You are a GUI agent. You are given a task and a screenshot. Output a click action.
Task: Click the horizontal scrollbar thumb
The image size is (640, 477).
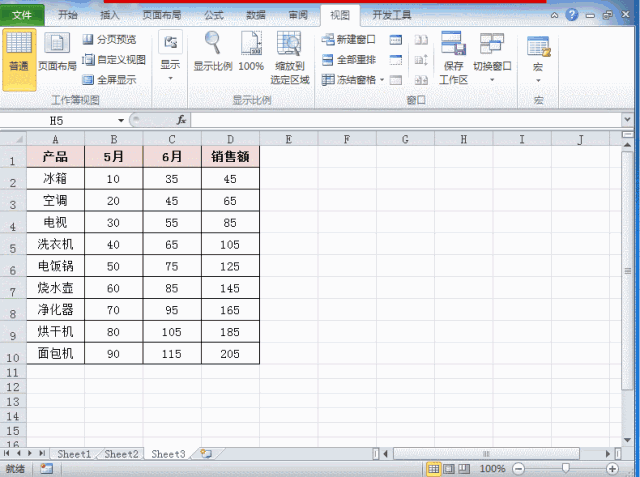tap(486, 454)
